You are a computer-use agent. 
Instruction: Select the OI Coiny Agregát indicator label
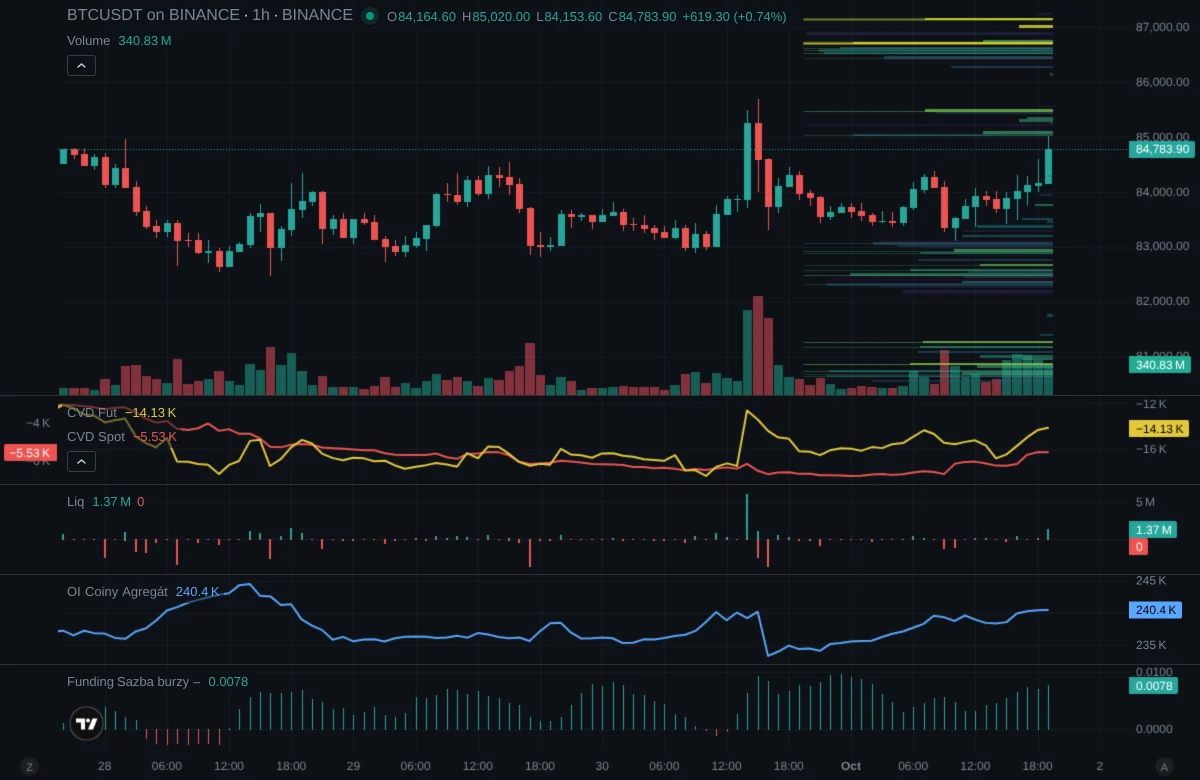click(x=117, y=592)
